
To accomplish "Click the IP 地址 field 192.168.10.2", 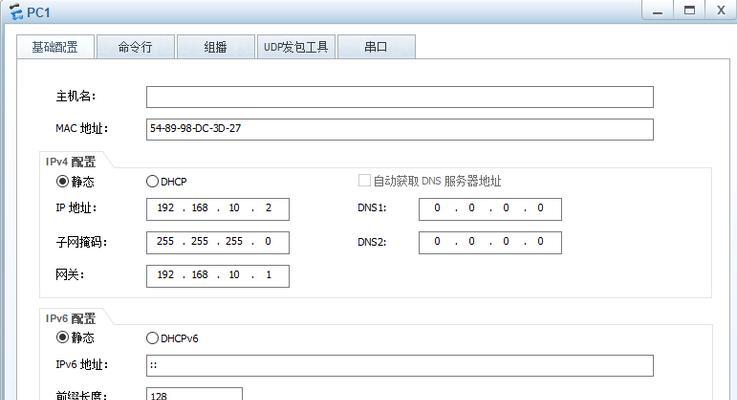I will (x=218, y=209).
